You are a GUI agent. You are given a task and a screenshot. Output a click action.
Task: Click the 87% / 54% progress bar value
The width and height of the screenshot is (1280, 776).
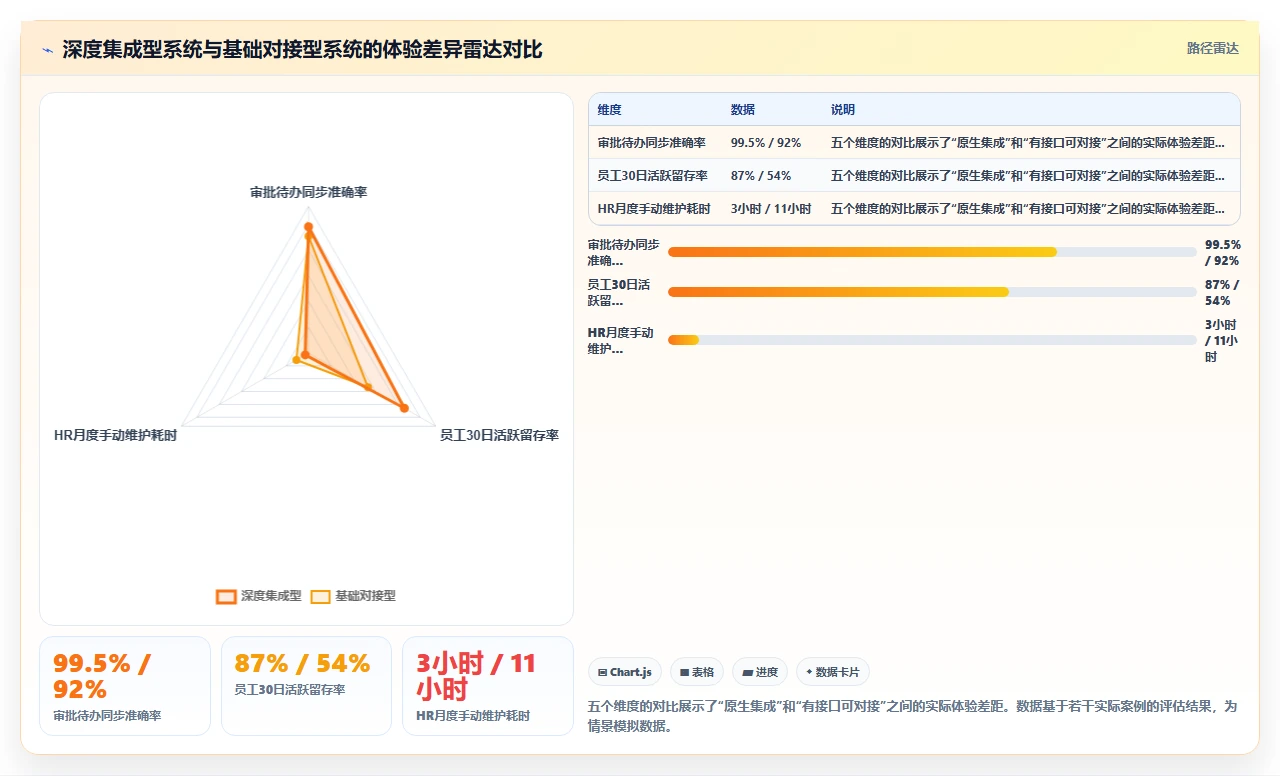click(x=1221, y=292)
